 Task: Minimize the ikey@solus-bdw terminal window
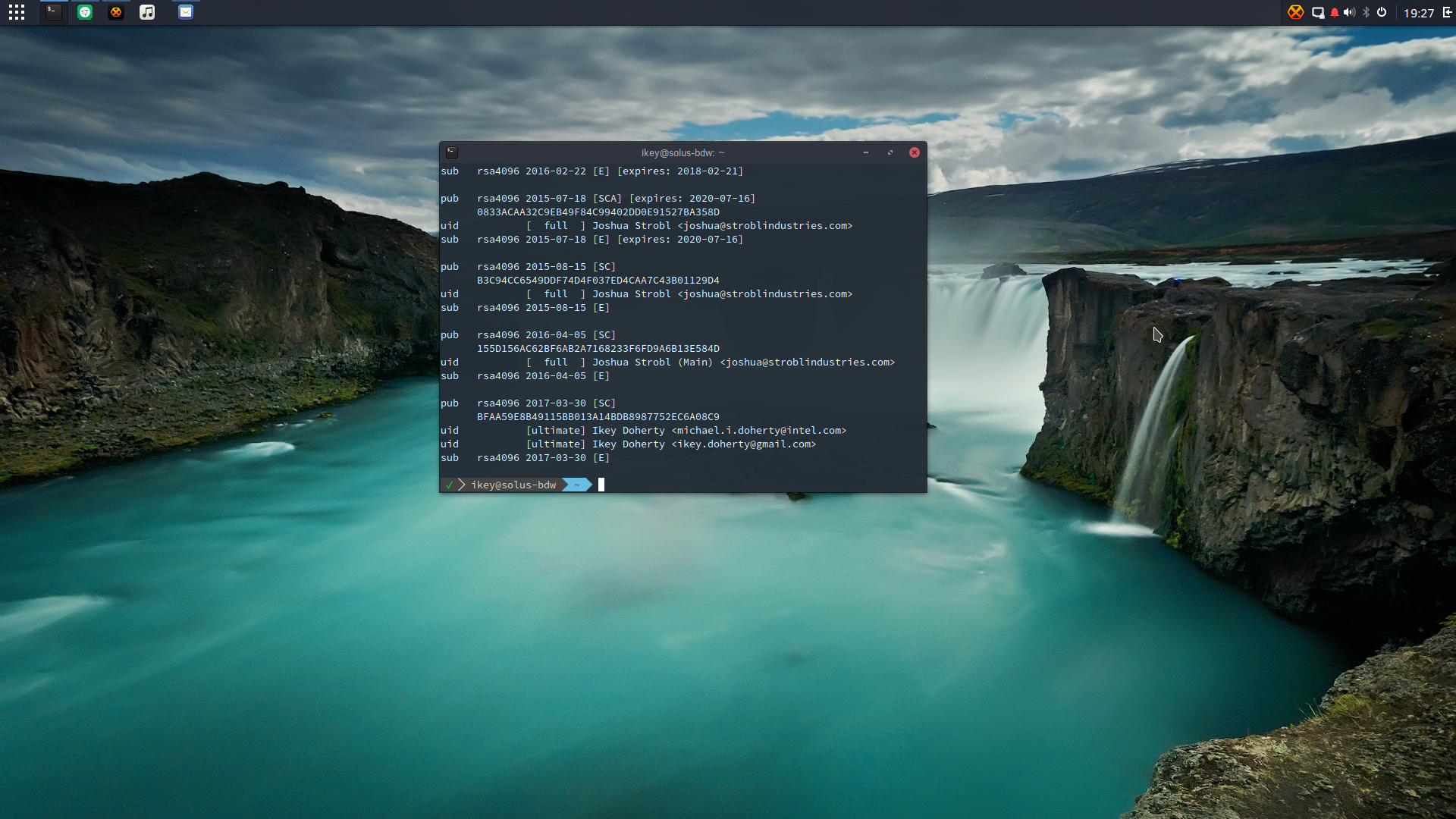click(866, 152)
